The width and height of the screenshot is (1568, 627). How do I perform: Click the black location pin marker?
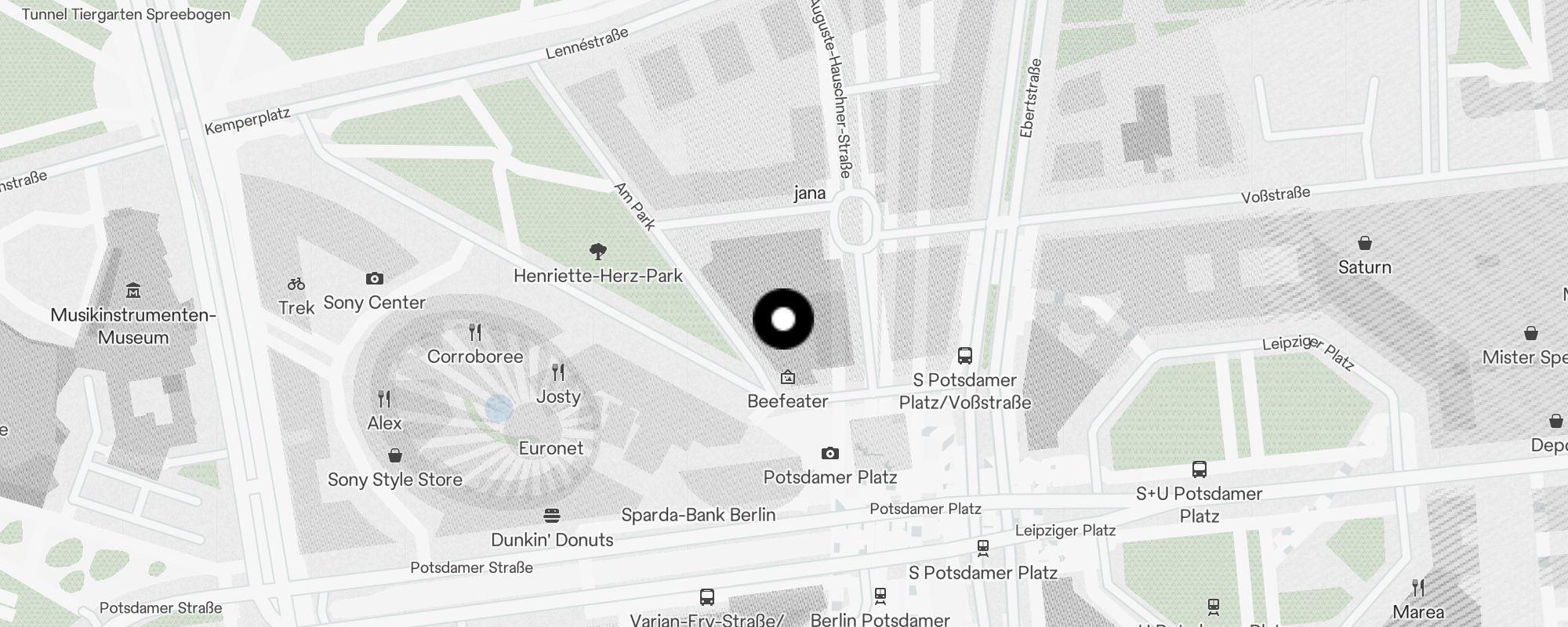tap(783, 319)
